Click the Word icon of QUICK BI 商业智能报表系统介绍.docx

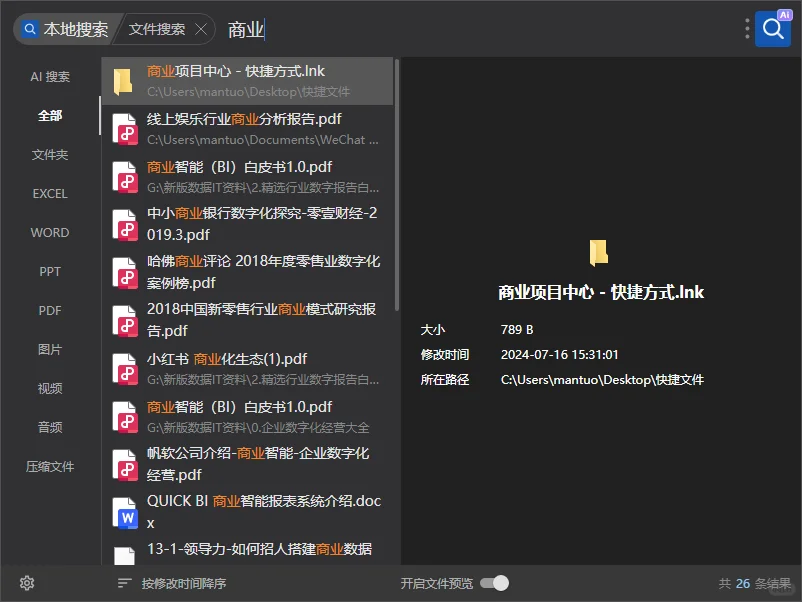126,513
